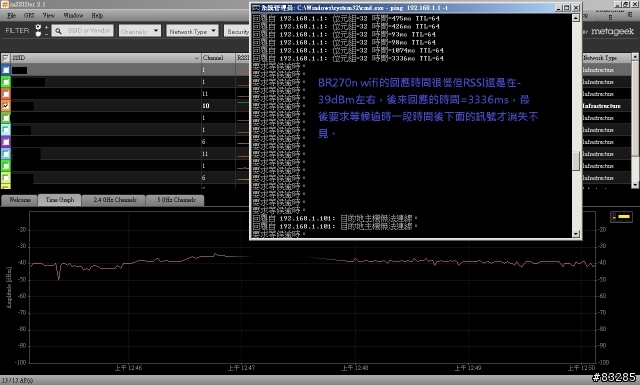Check the blue checkbox in the highlighted first row

pyautogui.click(x=6, y=70)
